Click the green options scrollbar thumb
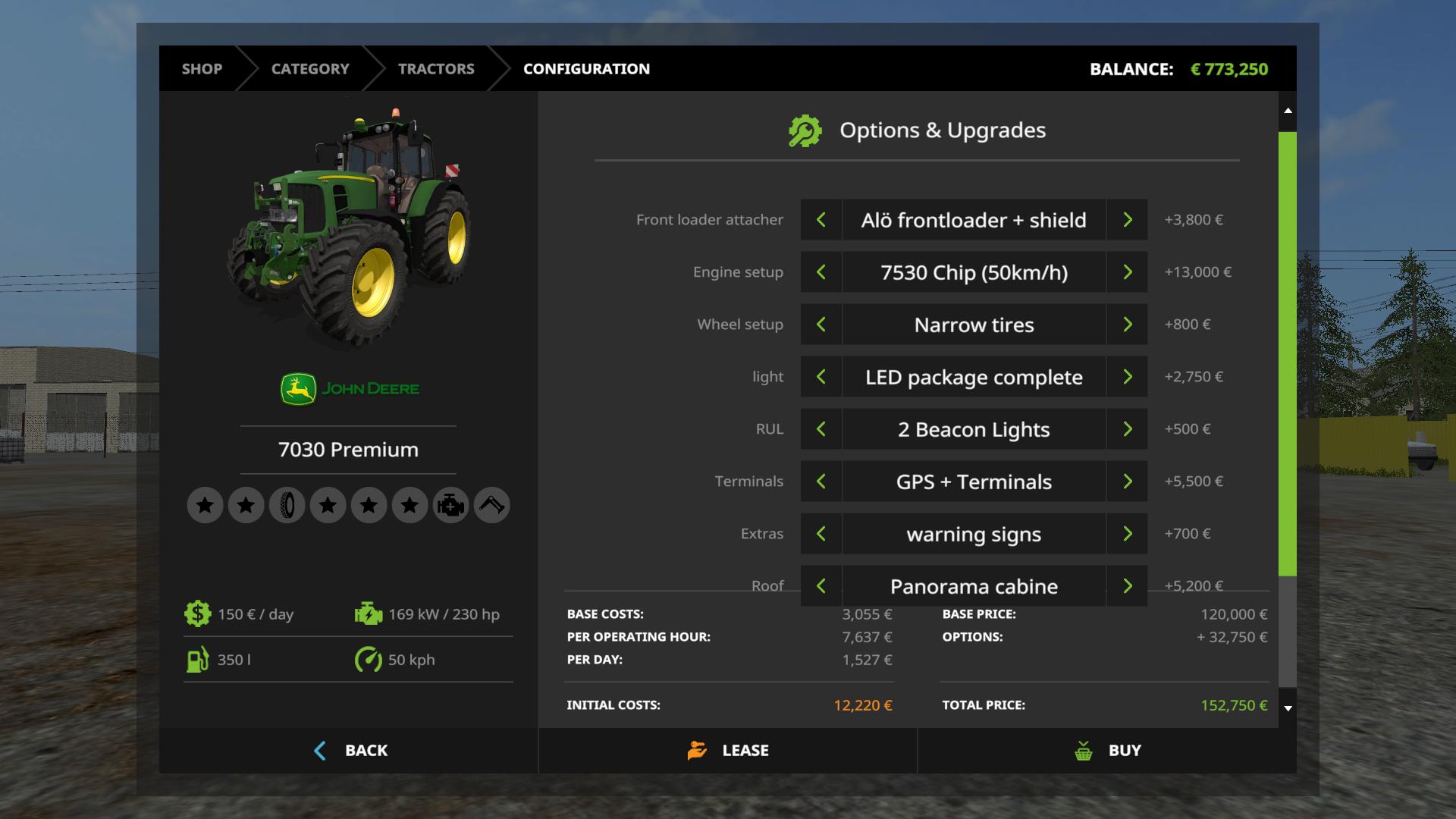The image size is (1456, 819). [1287, 353]
